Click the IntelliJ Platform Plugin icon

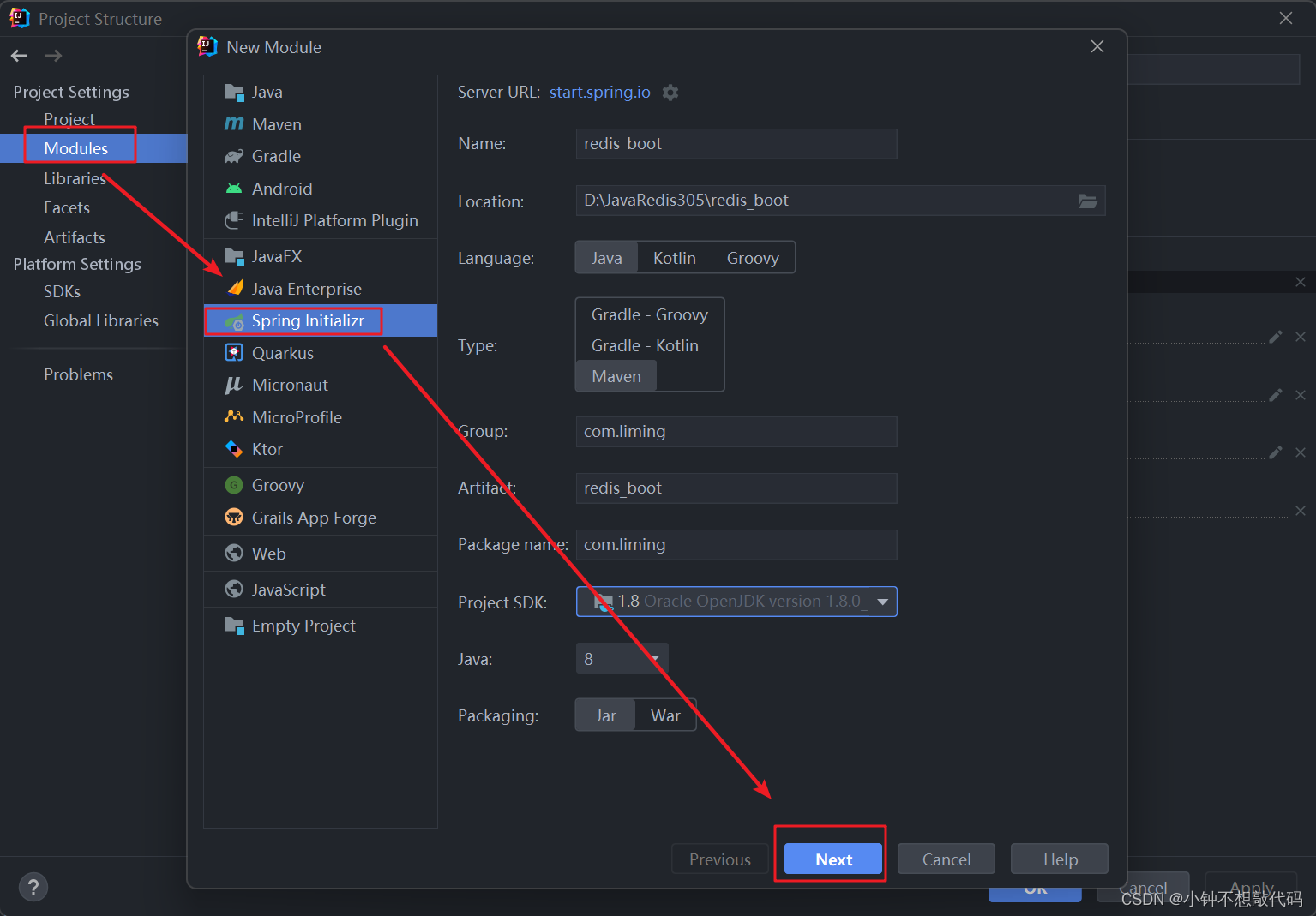[234, 220]
